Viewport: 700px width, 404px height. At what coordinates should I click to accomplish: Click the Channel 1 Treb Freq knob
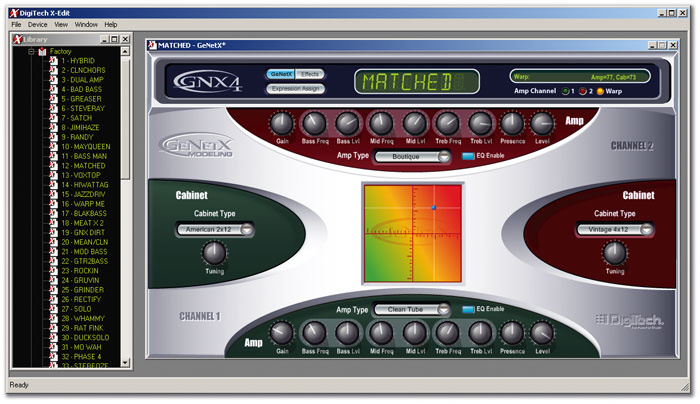coord(447,333)
